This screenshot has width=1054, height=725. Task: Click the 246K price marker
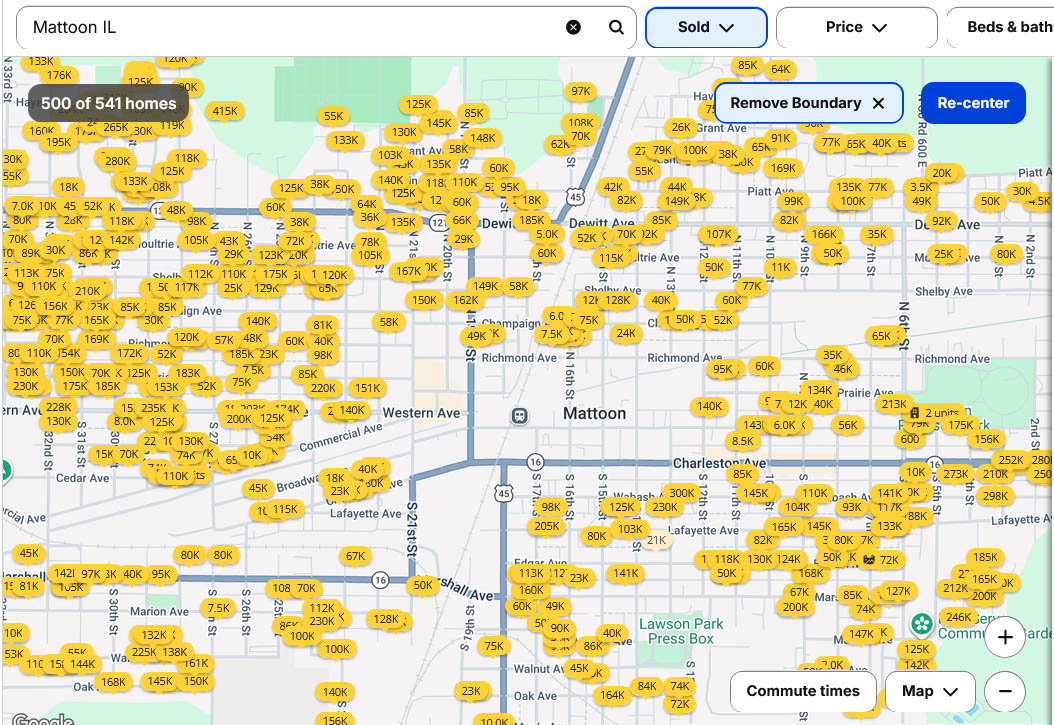pyautogui.click(x=958, y=617)
